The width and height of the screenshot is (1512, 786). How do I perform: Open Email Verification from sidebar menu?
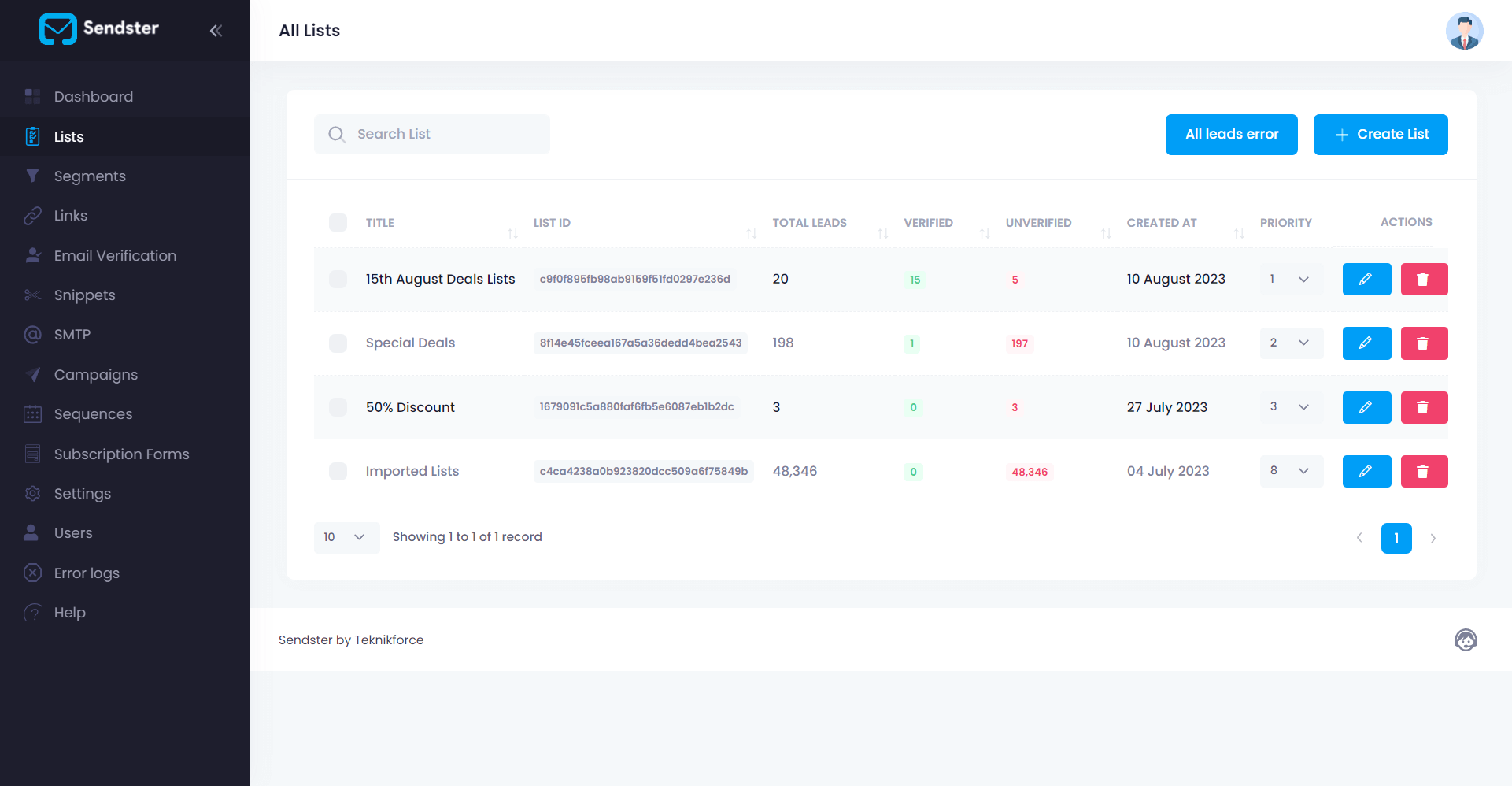pyautogui.click(x=115, y=256)
